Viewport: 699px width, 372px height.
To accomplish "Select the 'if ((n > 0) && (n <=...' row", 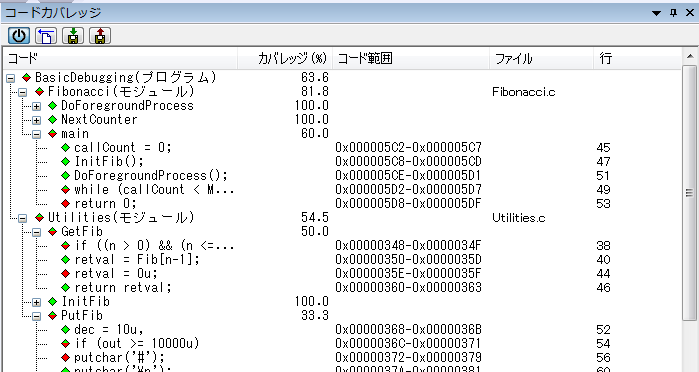I will tap(342, 245).
